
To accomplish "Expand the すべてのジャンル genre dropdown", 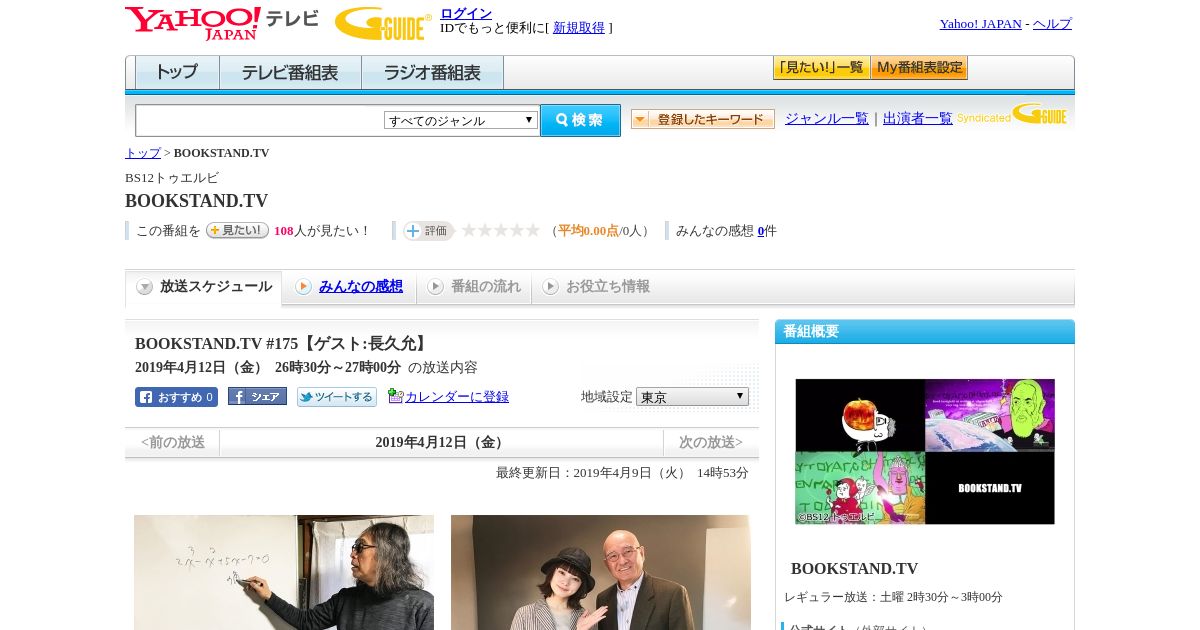I will click(x=461, y=120).
